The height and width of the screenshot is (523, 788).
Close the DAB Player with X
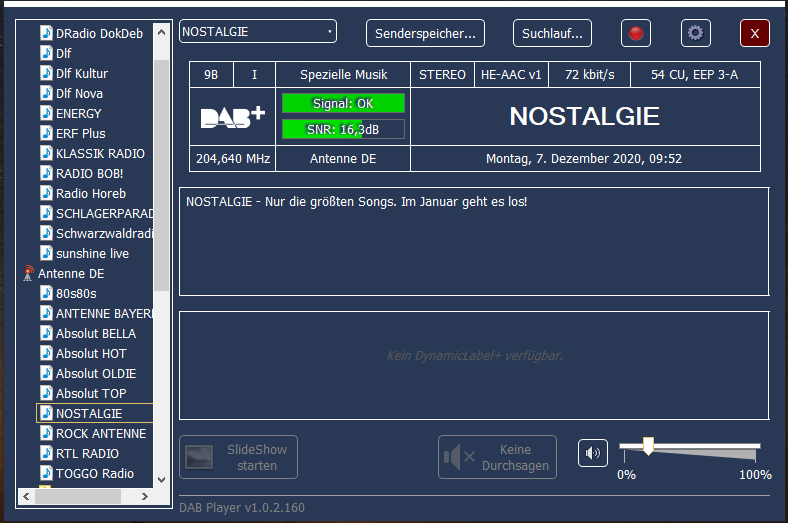pyautogui.click(x=754, y=33)
